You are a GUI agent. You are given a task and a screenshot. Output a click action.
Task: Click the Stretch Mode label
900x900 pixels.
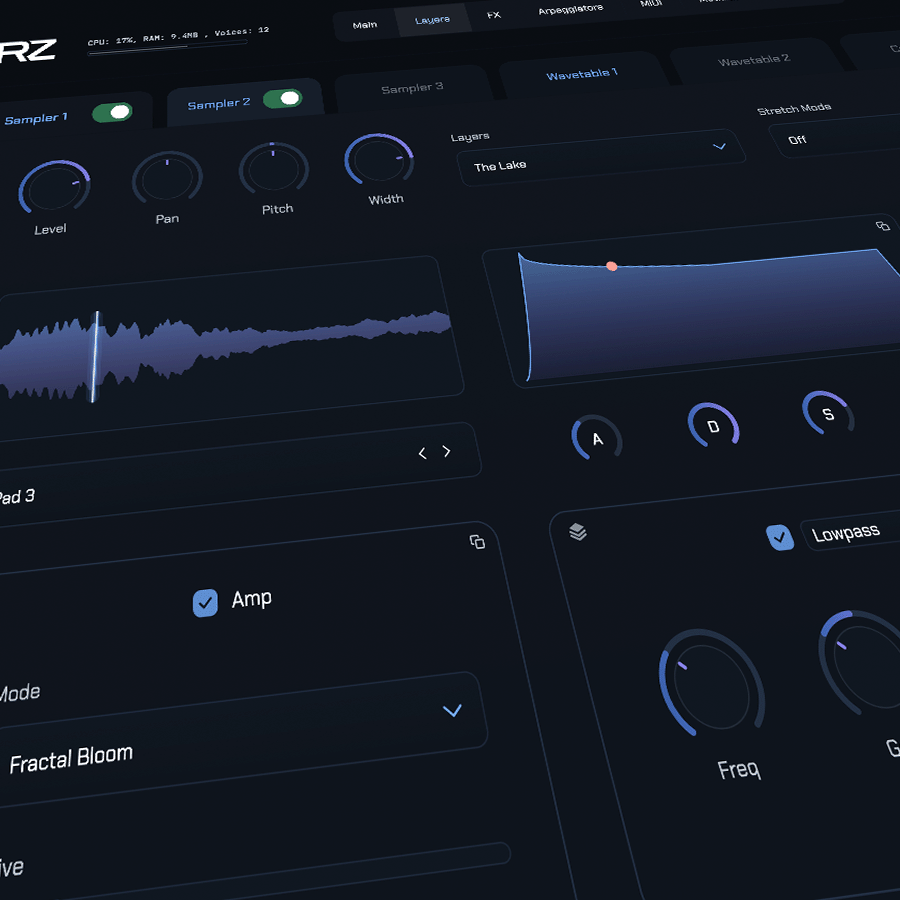point(794,108)
